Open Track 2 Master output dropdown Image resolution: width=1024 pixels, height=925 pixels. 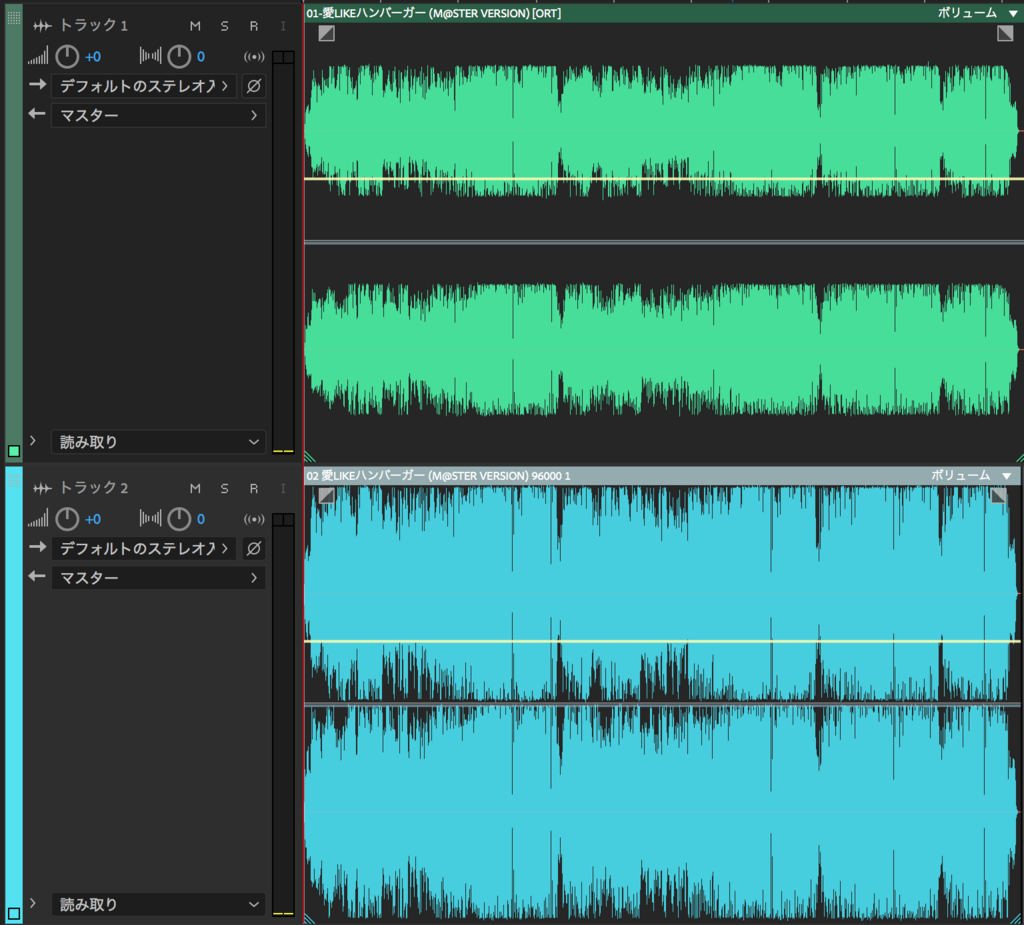click(x=159, y=578)
